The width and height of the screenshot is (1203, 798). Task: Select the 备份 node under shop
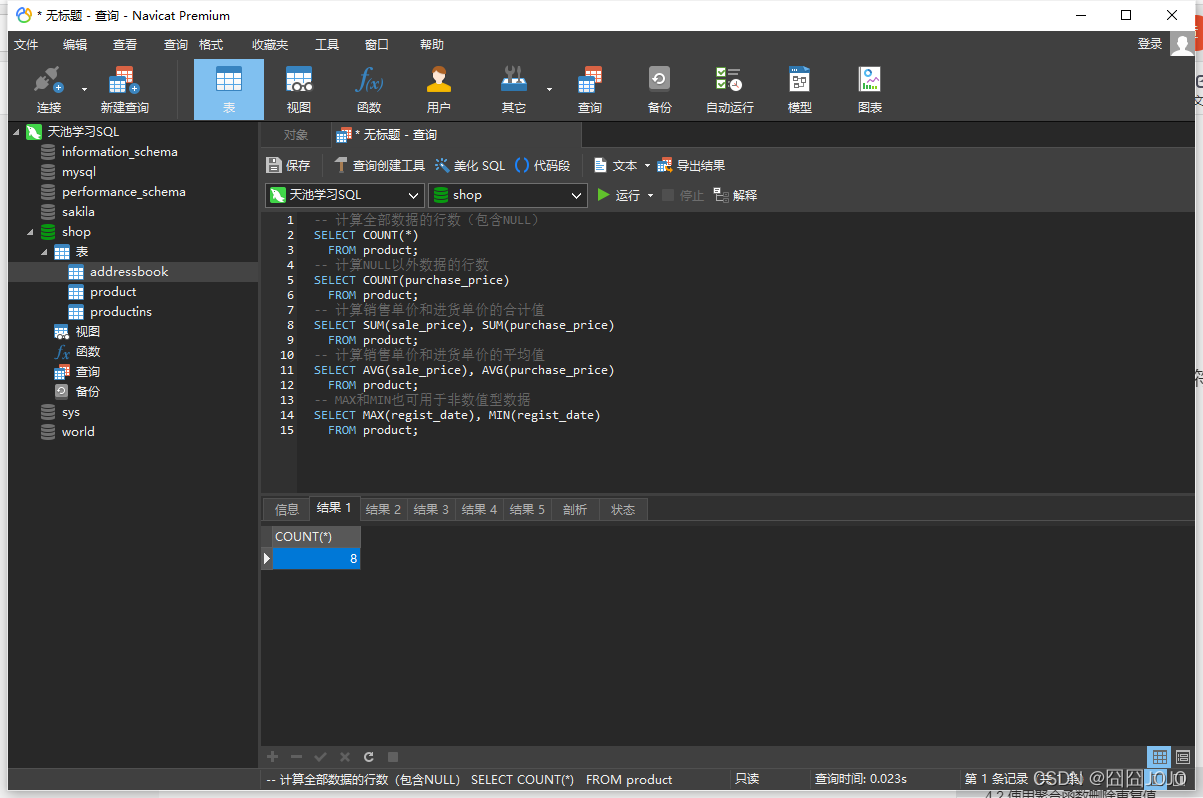tap(88, 392)
